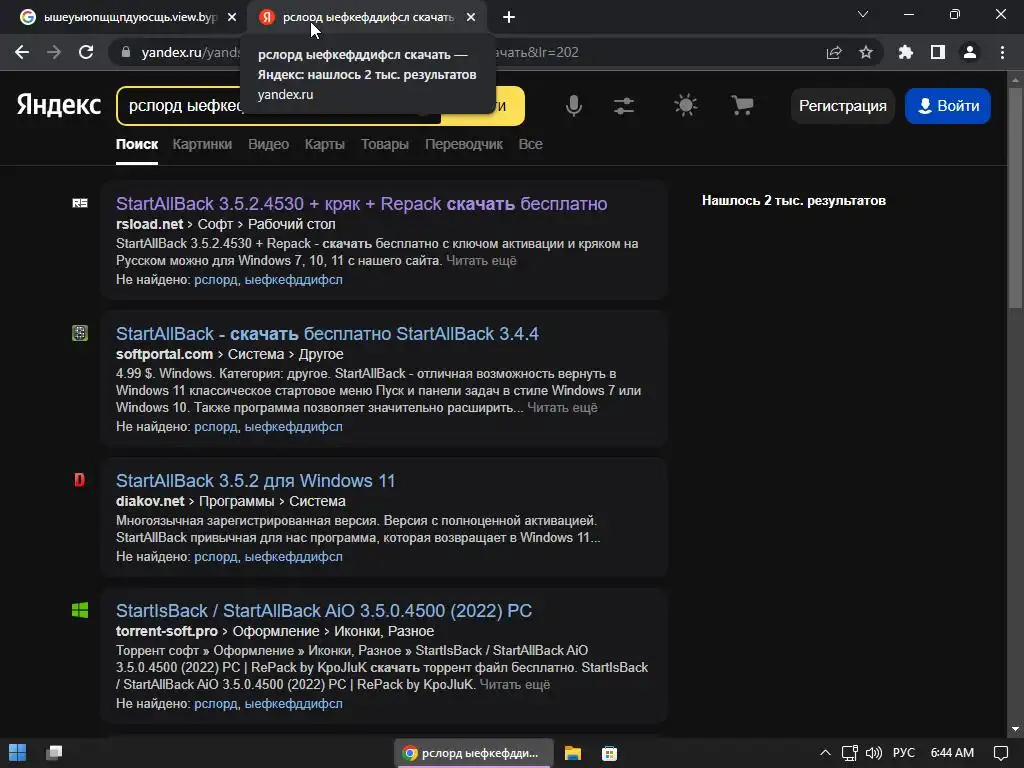Open network status tray icon
Viewport: 1024px width, 768px height.
(849, 753)
